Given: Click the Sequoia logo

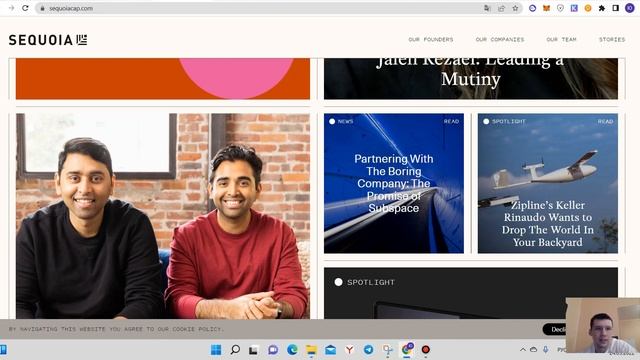Looking at the screenshot, I should tap(48, 40).
